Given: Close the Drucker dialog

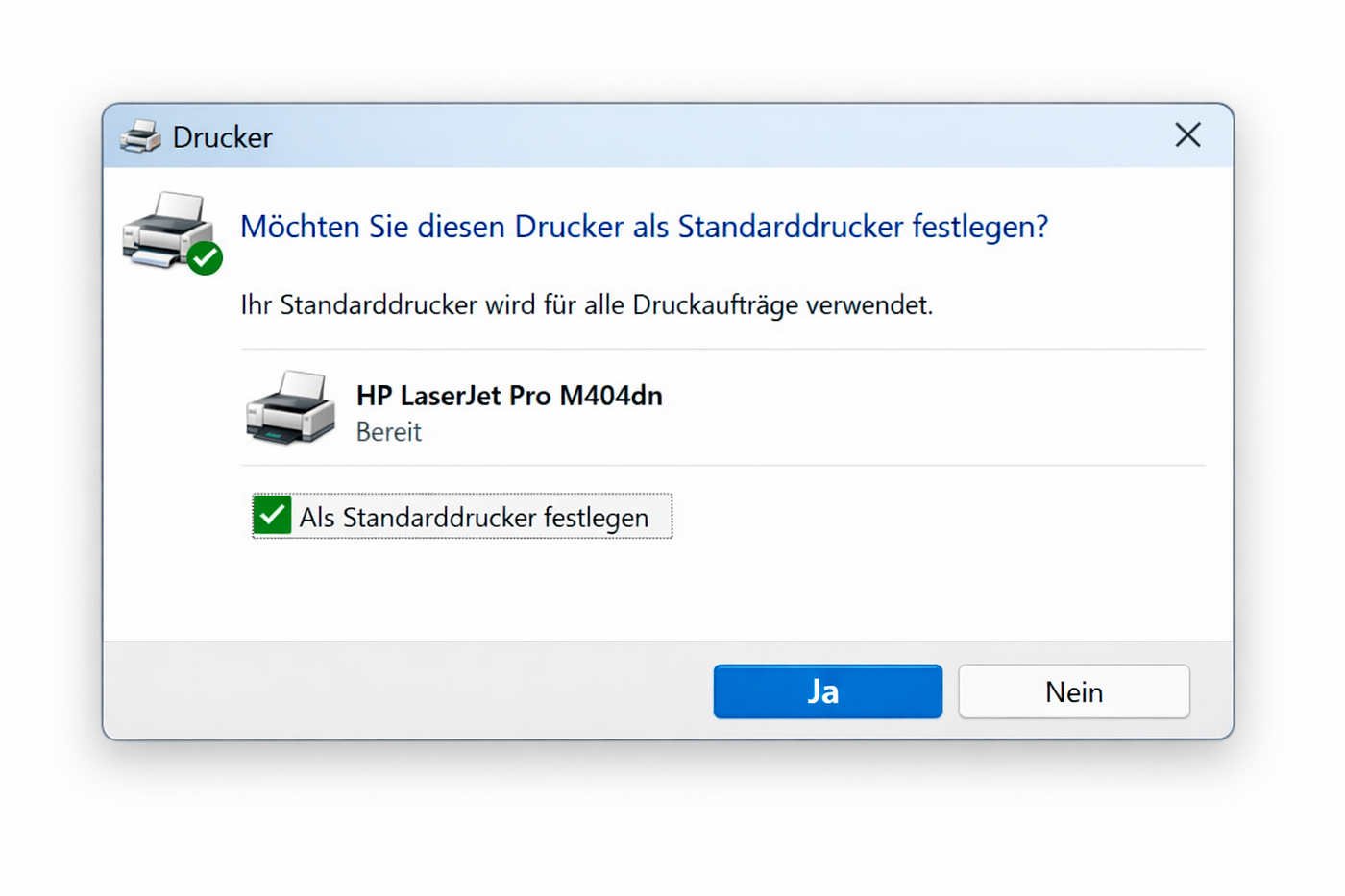Looking at the screenshot, I should [1188, 135].
